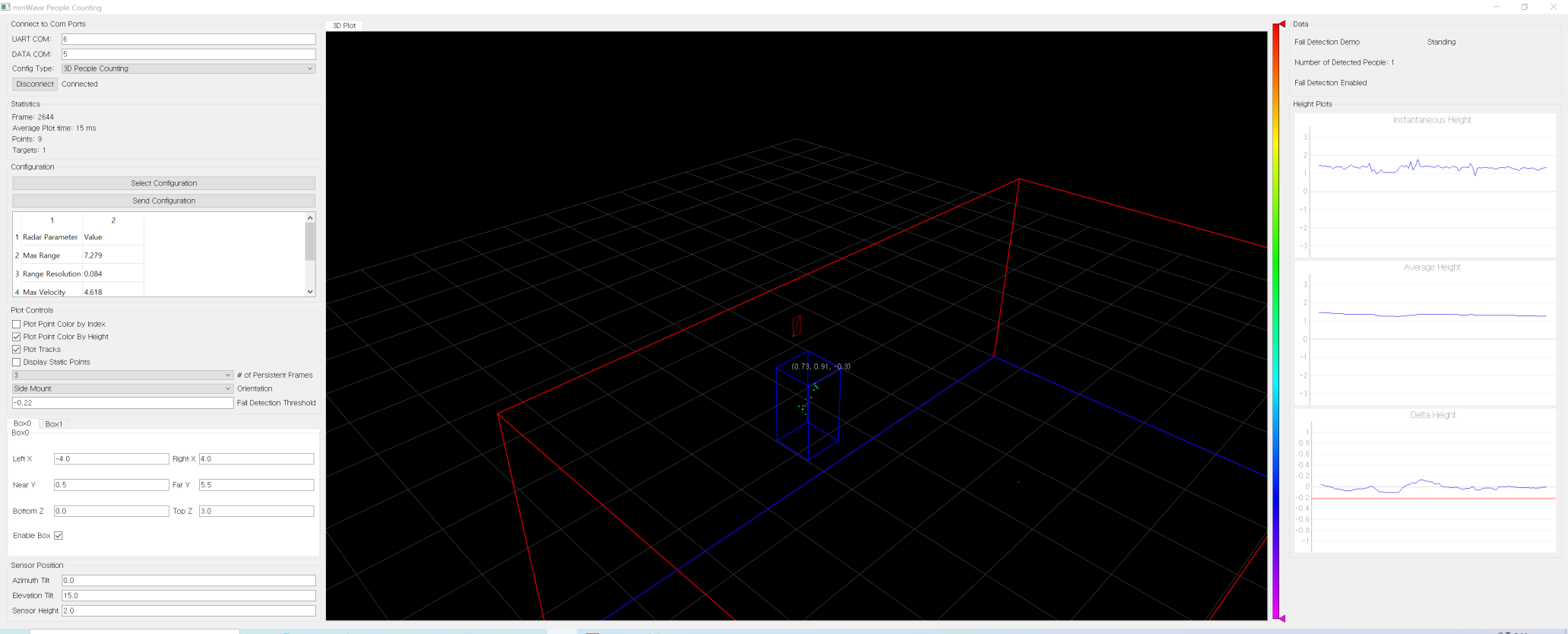Click the Disconnect button
The height and width of the screenshot is (634, 1568).
[35, 84]
